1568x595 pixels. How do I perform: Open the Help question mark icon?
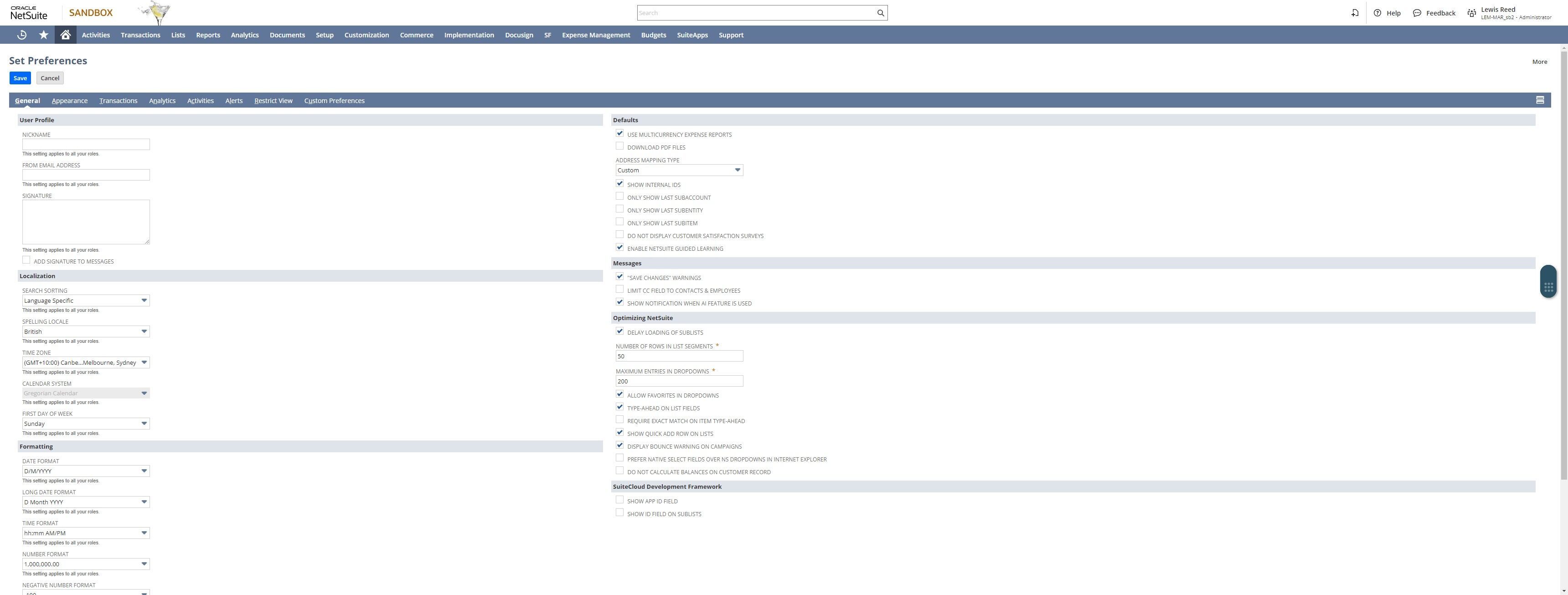pos(1377,13)
